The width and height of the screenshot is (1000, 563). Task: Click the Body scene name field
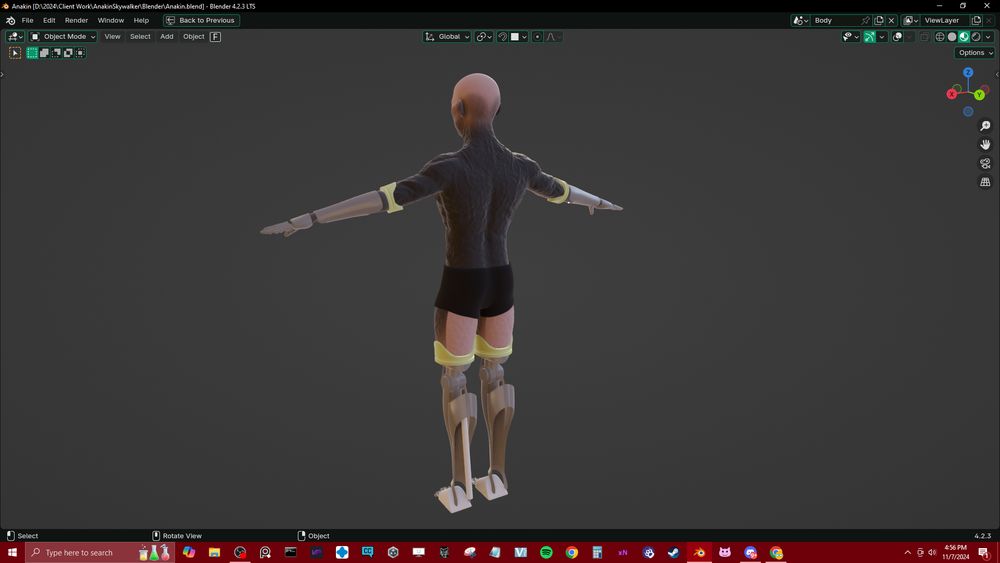click(x=835, y=20)
